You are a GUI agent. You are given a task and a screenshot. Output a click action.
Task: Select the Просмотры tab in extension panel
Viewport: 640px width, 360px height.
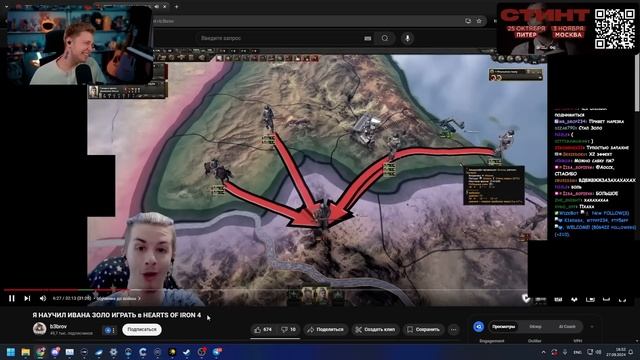pos(503,327)
